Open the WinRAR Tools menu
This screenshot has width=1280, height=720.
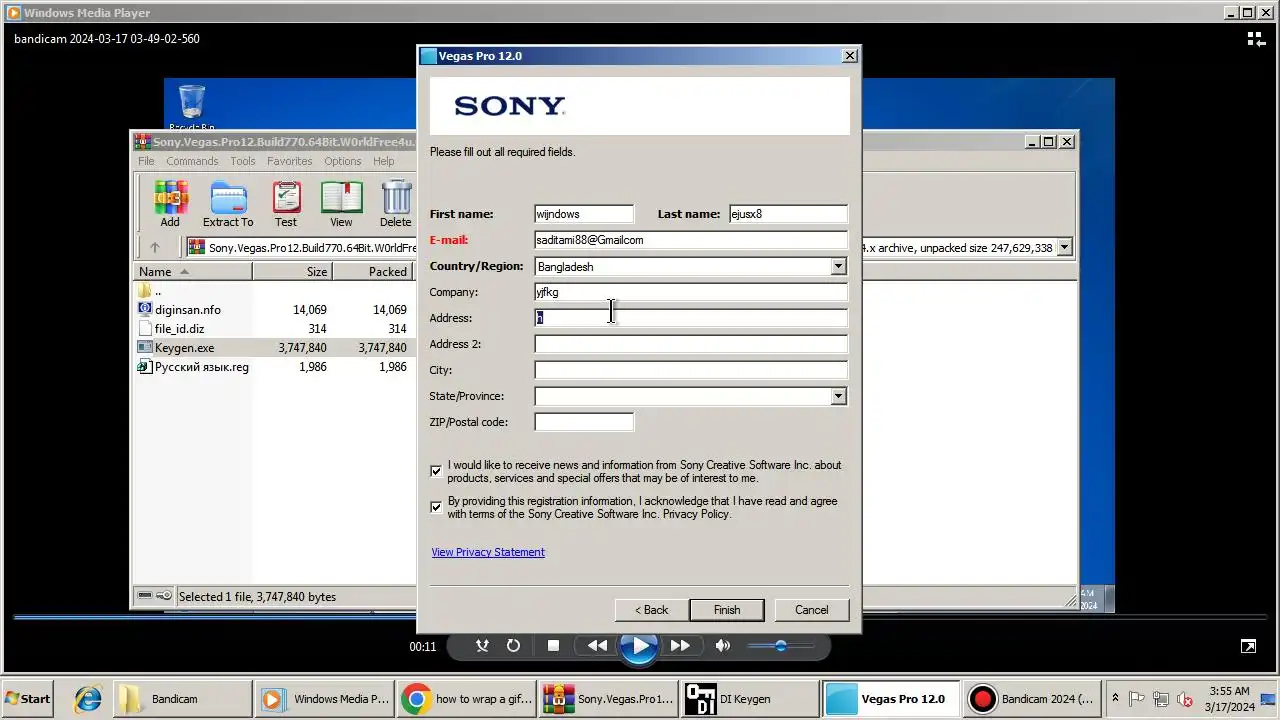(x=243, y=161)
